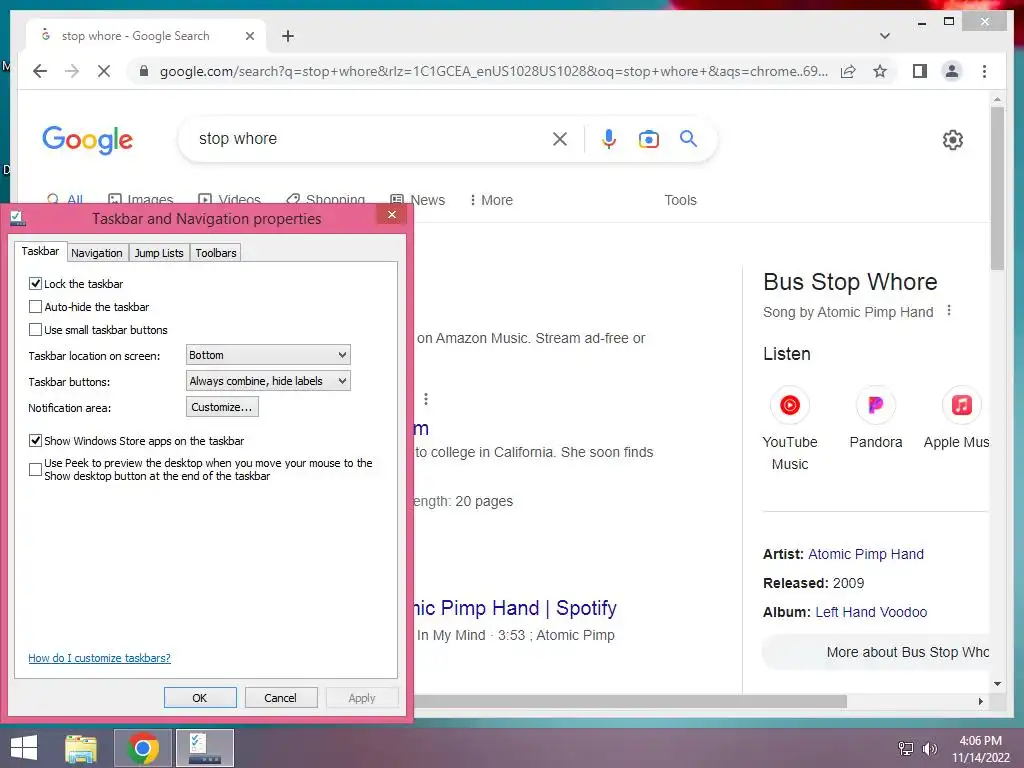1024x768 pixels.
Task: Open the Chrome profile avatar menu
Action: click(952, 71)
